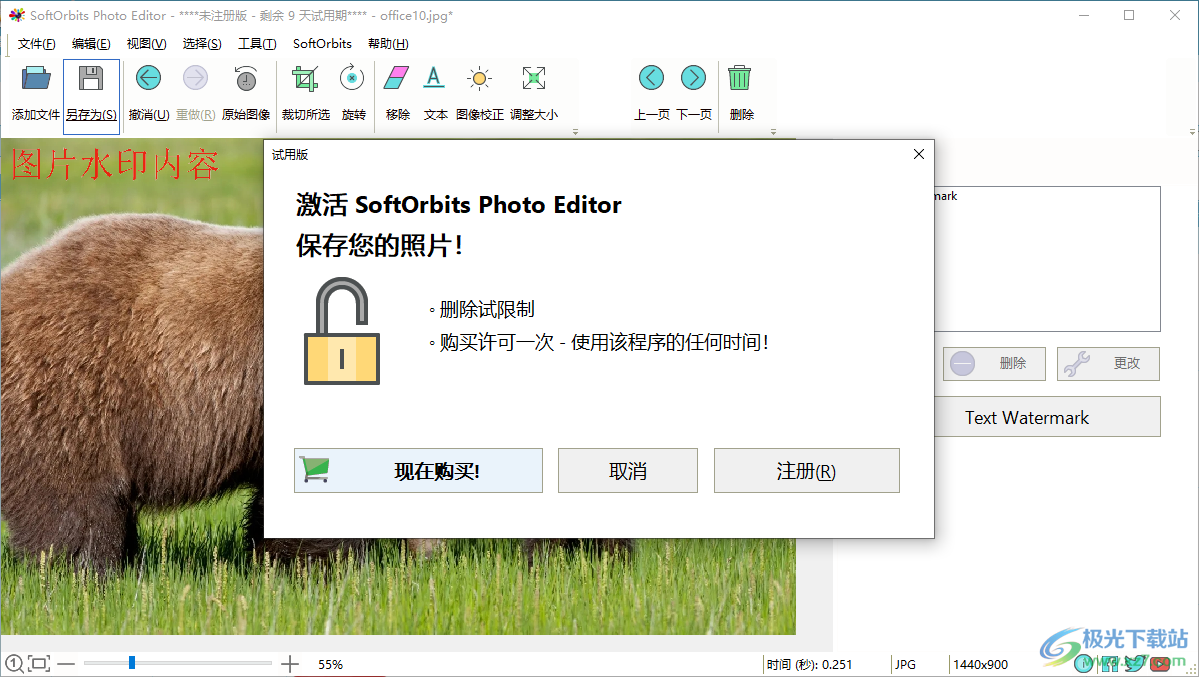Viewport: 1199px width, 677px height.
Task: Open the 图像校正 correction tool
Action: [478, 90]
